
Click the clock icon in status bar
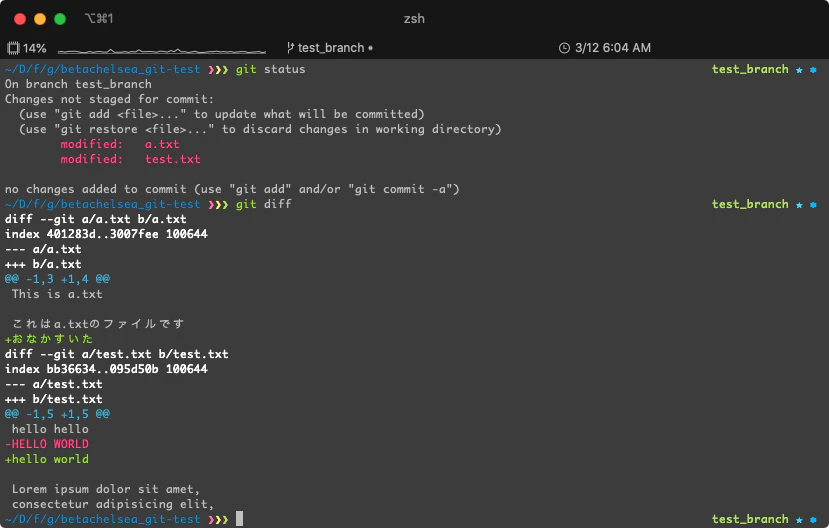(564, 48)
